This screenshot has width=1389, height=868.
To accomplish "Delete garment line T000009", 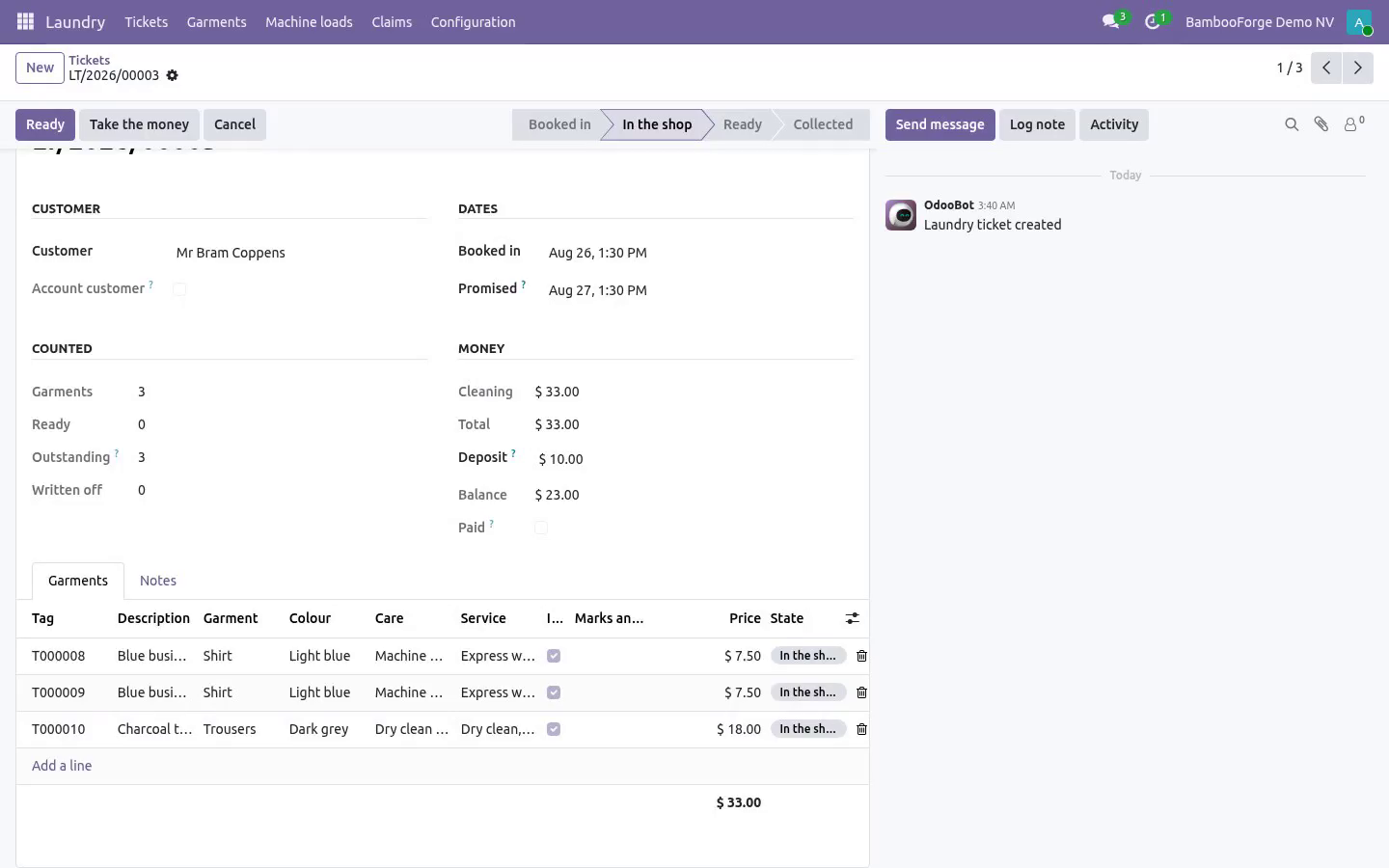I will tap(862, 692).
